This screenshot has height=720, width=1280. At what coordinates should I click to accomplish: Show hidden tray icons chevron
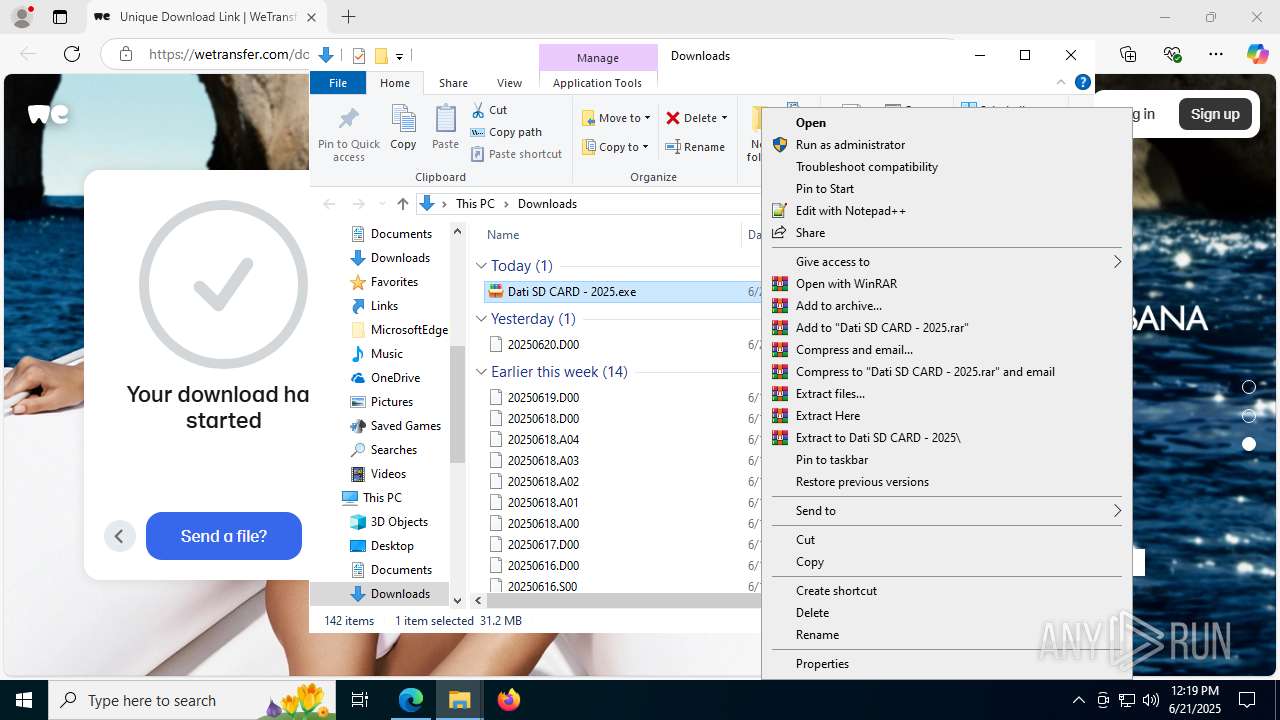click(x=1078, y=700)
